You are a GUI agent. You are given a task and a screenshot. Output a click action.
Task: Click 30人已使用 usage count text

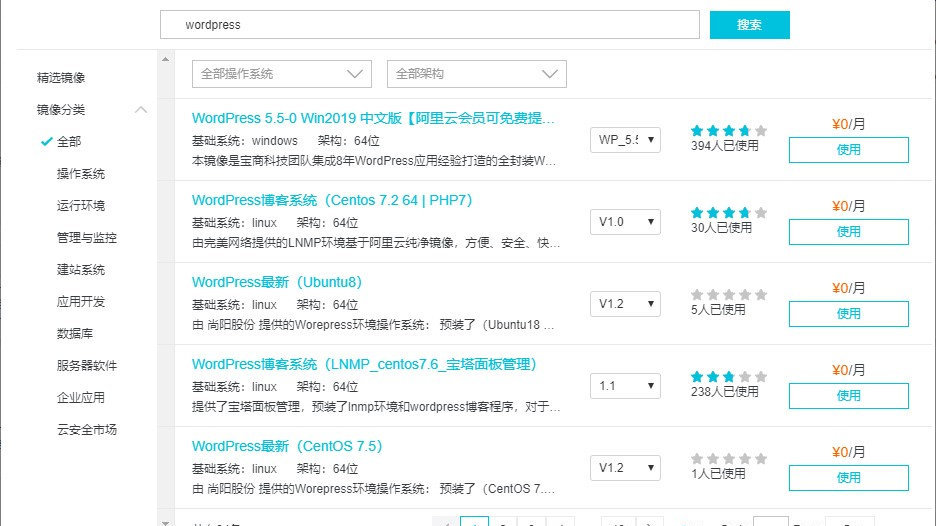721,227
